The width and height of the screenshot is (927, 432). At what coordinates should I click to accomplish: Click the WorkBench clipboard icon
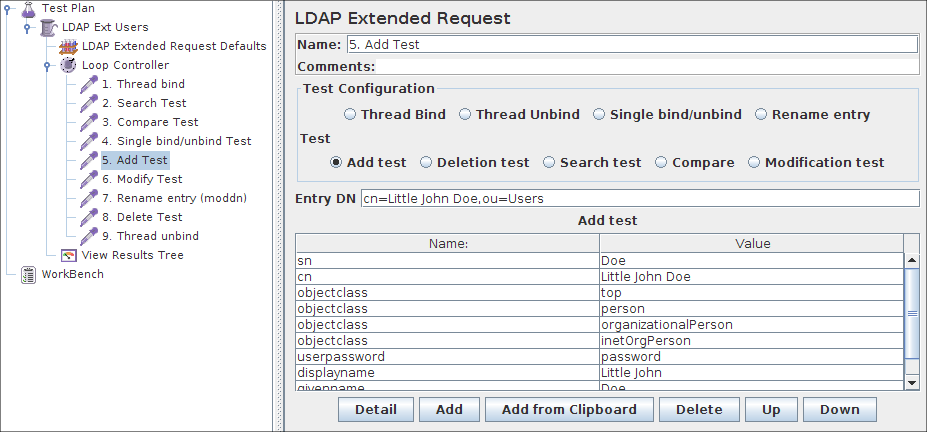tap(28, 274)
